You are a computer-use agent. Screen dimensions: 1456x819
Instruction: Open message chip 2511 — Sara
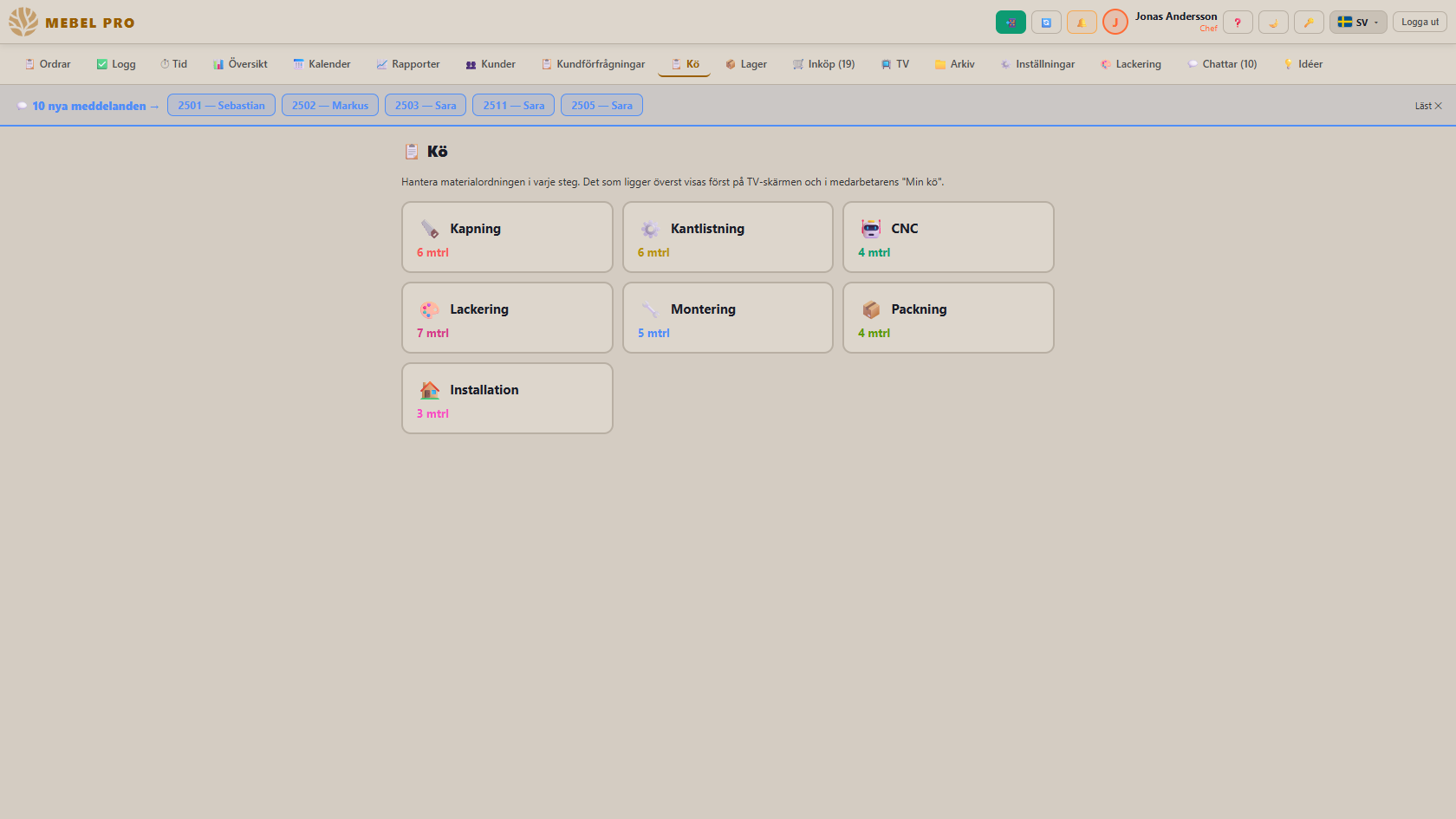tap(514, 106)
